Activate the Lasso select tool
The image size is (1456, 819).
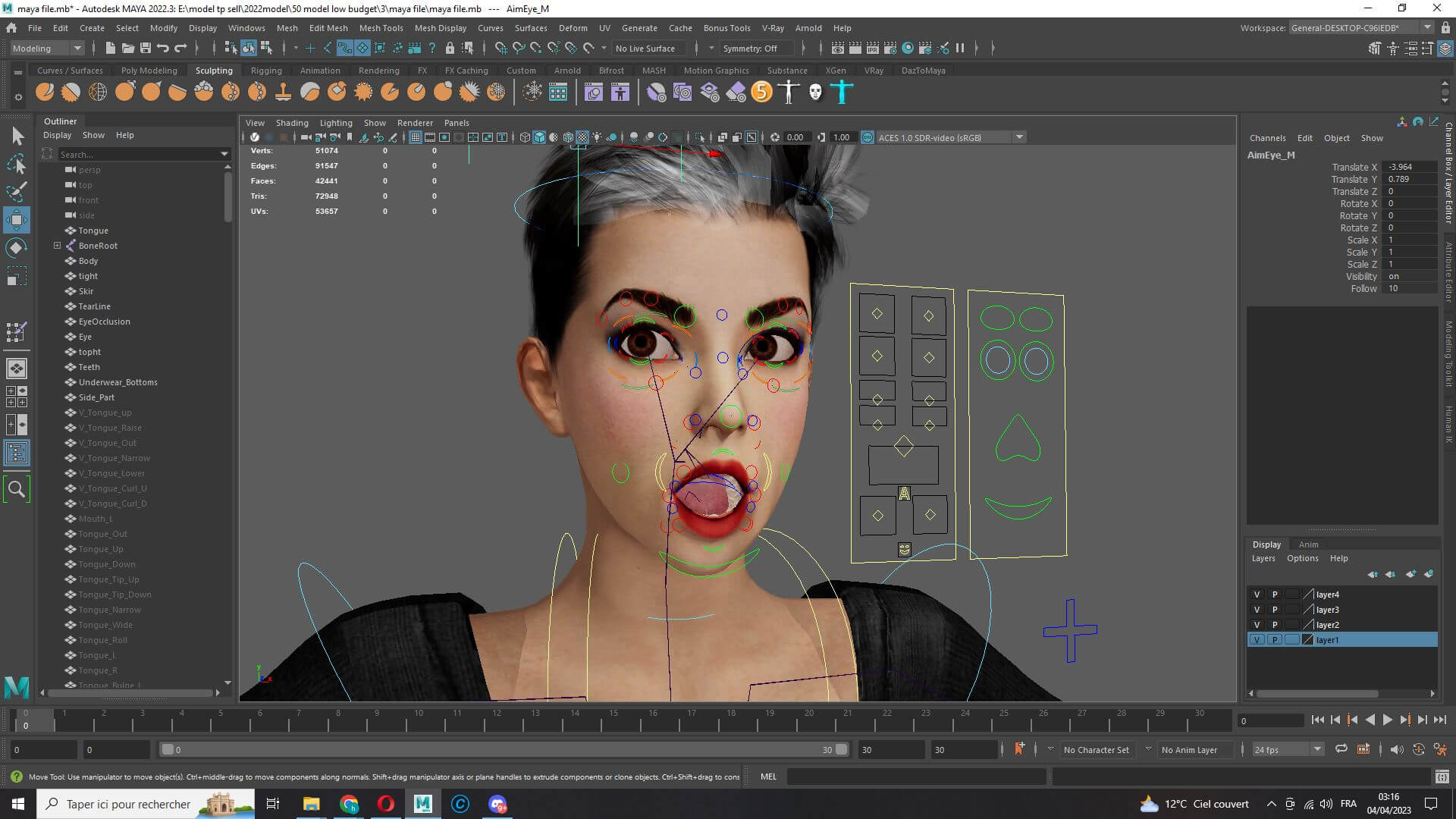click(17, 164)
